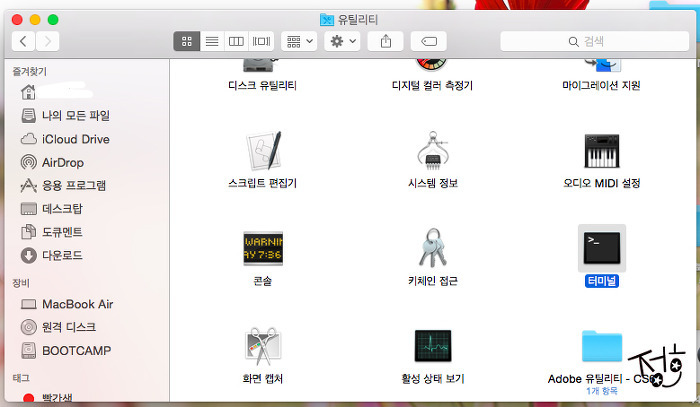
Task: Select the 마이그레이션 지원 icon
Action: pyautogui.click(x=603, y=65)
